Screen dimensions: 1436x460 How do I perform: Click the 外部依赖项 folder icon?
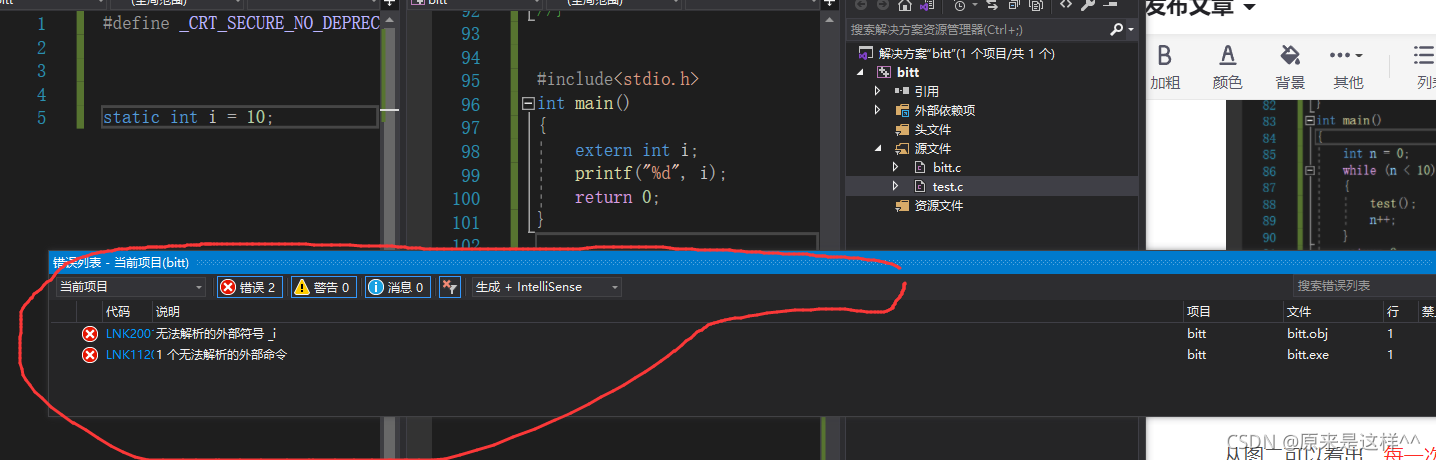click(x=902, y=110)
